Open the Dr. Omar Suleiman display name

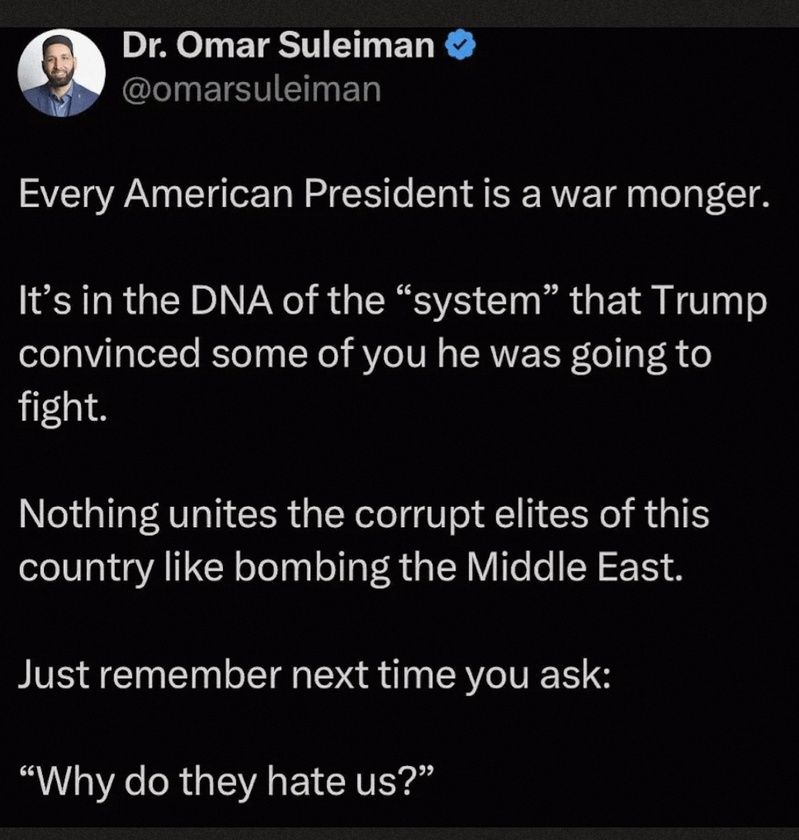[x=278, y=45]
